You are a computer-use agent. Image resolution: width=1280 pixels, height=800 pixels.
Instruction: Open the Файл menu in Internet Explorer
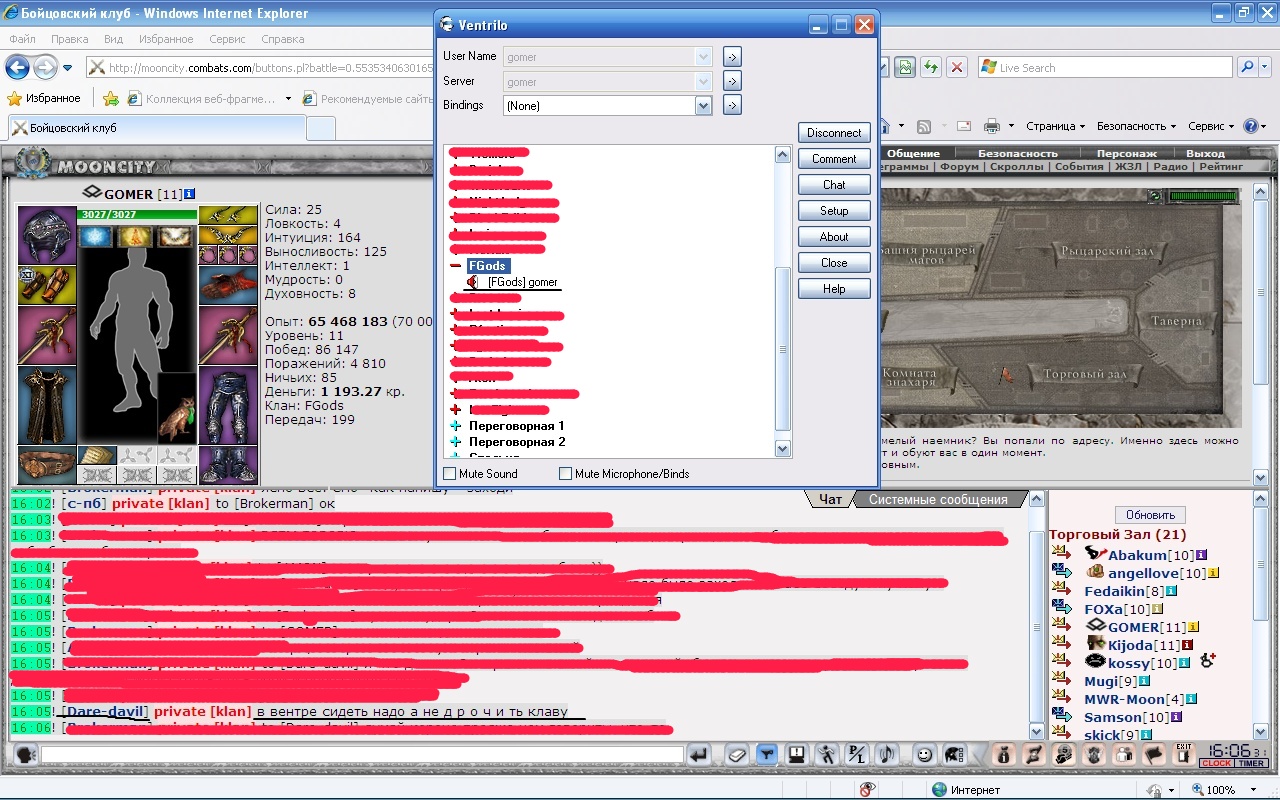click(22, 39)
